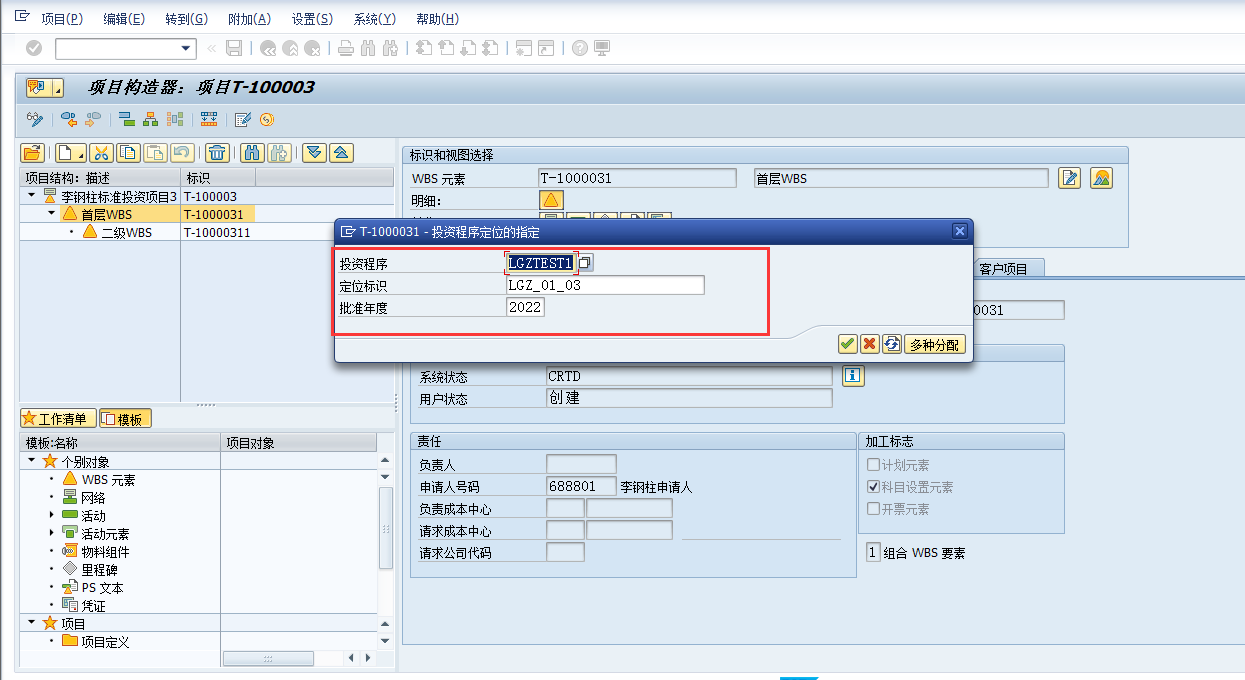Click the hierarchy structure view icon
Viewport: 1245px width, 680px height.
point(152,120)
